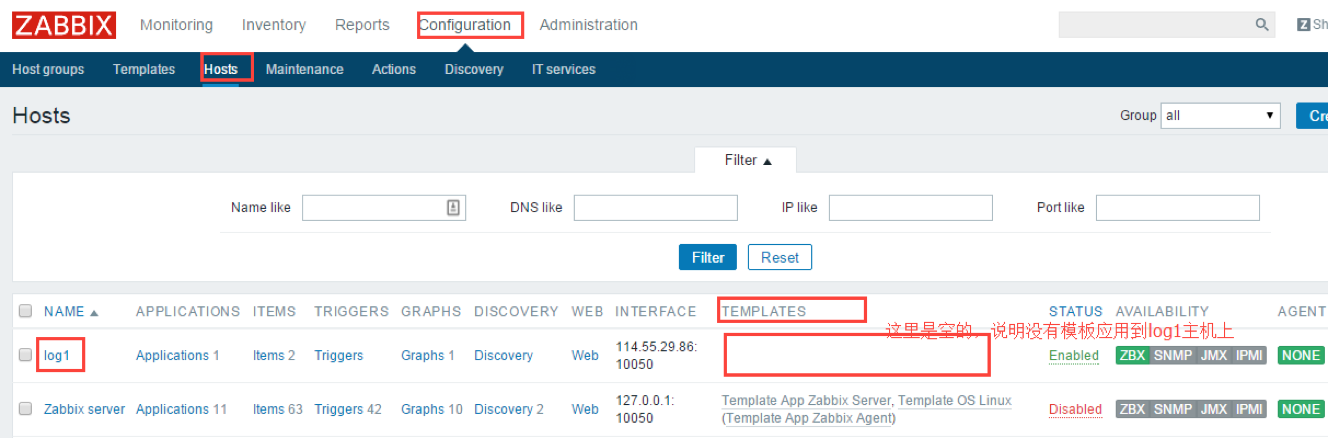Open the Configuration menu
The image size is (1334, 444).
(464, 25)
